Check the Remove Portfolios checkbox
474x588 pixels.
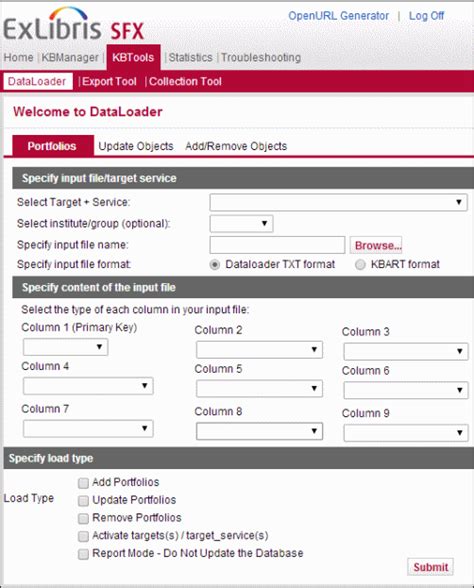[x=83, y=519]
